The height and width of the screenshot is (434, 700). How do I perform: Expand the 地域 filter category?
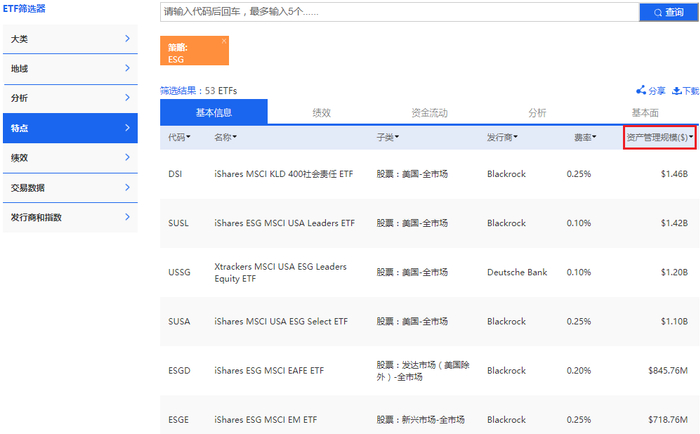pyautogui.click(x=70, y=69)
